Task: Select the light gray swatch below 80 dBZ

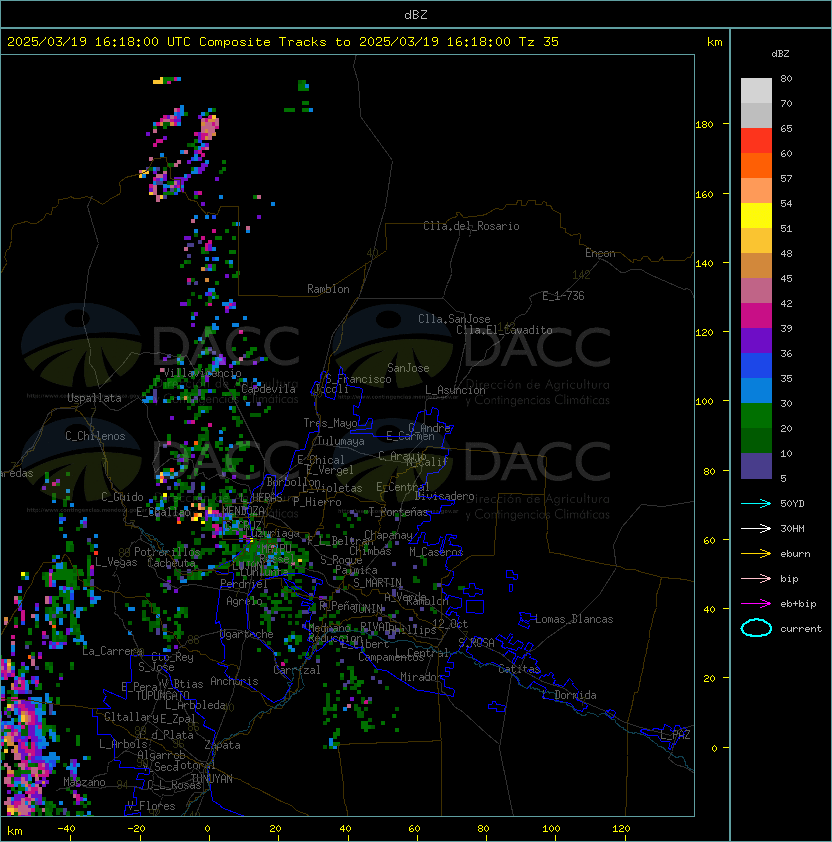Action: click(x=756, y=90)
